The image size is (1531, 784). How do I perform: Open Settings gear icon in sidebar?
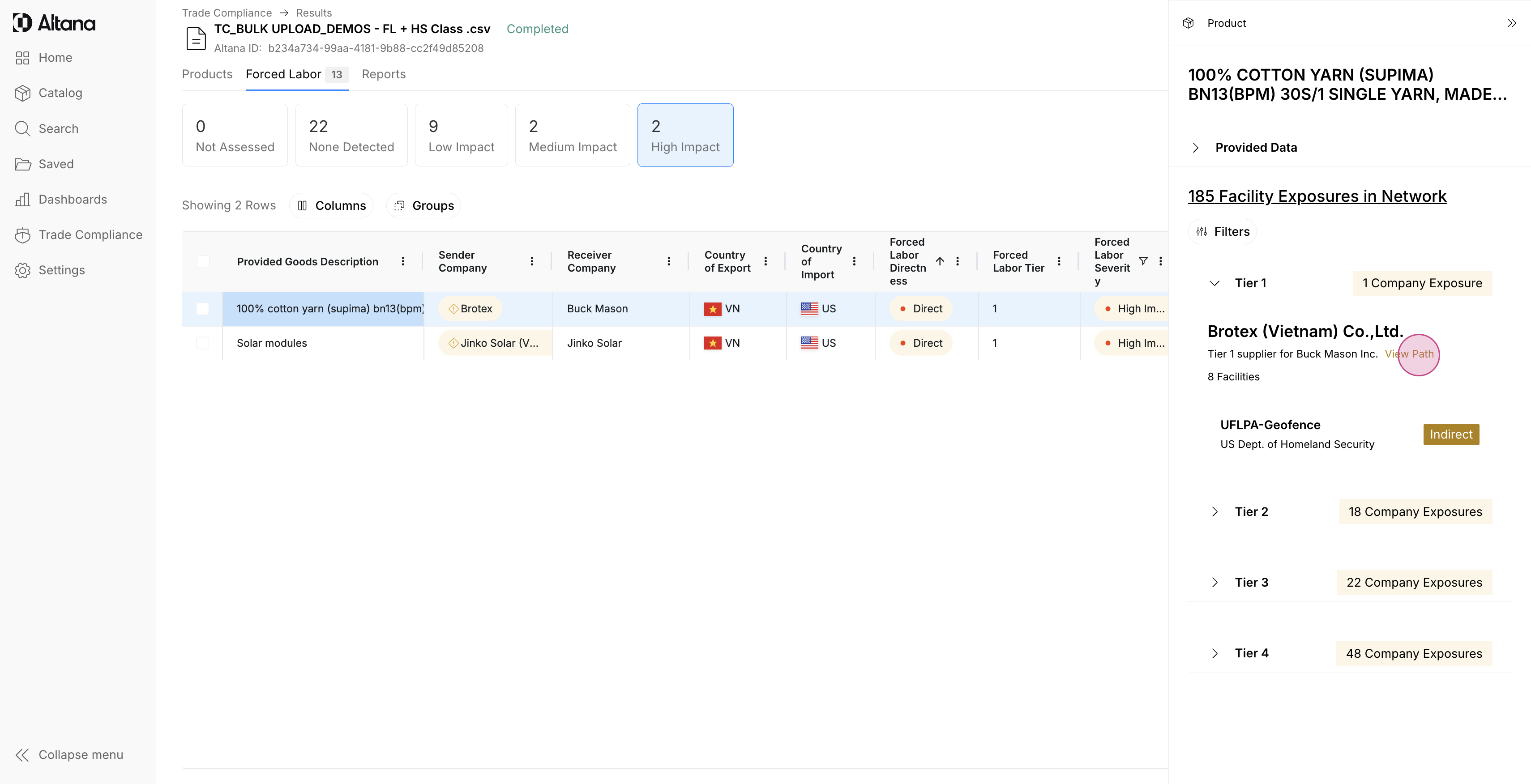(22, 270)
